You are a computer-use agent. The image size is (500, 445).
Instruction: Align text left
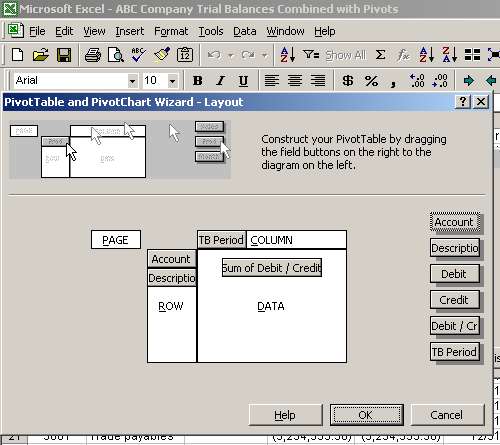point(272,81)
